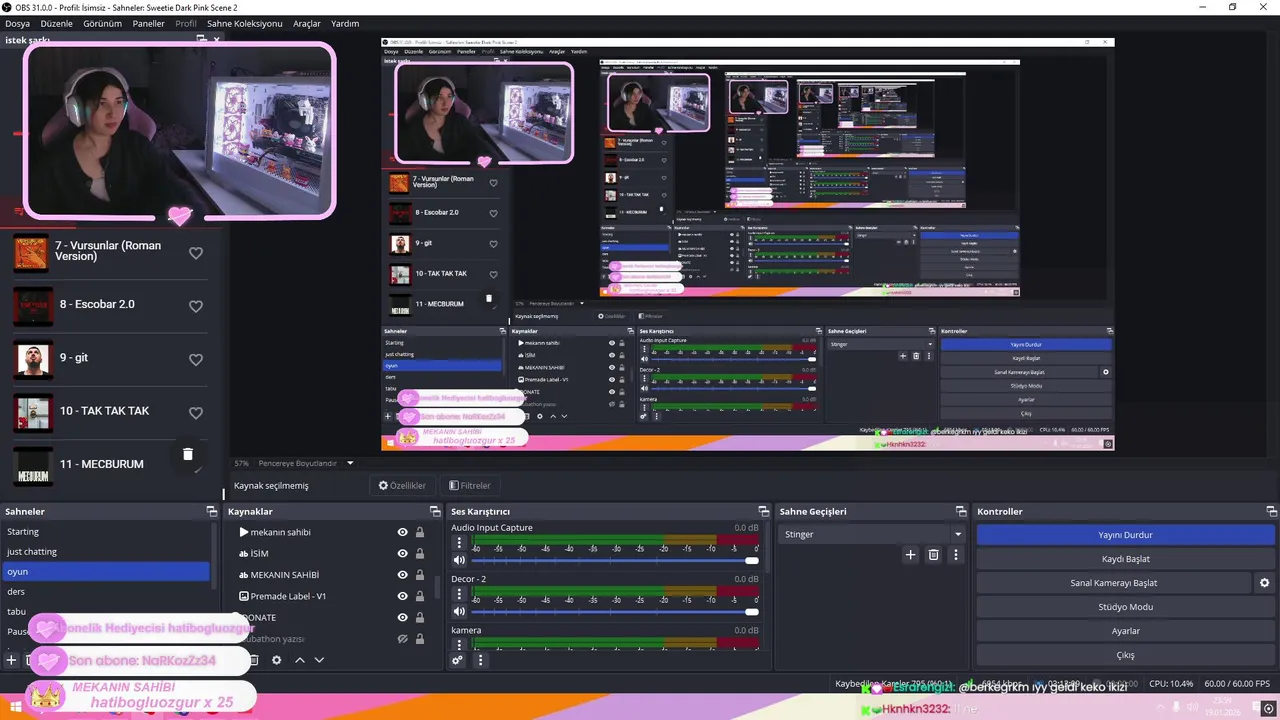
Task: Open the Yardım menu
Action: [345, 23]
